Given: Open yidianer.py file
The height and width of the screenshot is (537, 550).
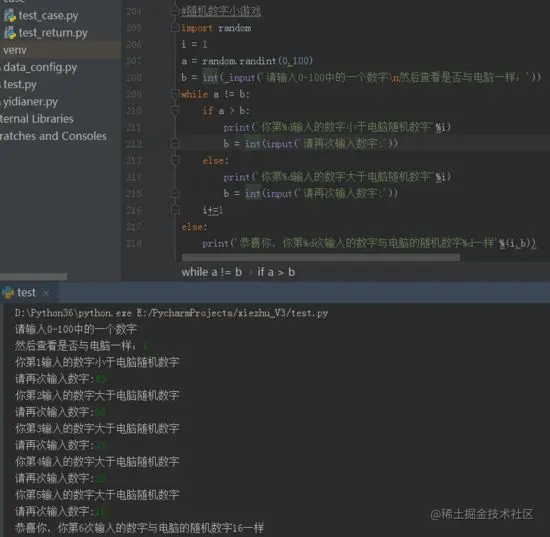Looking at the screenshot, I should tap(31, 102).
